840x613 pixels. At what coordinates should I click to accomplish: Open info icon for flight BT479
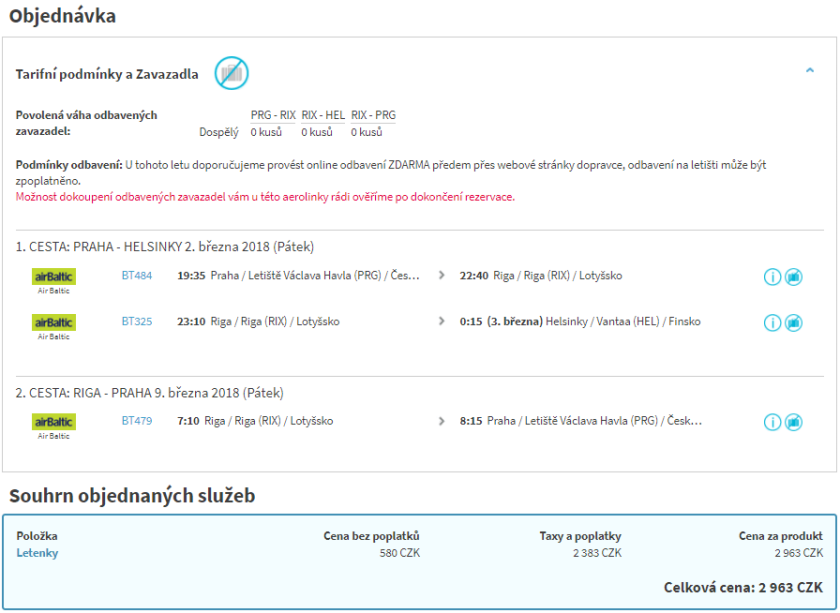[x=772, y=422]
